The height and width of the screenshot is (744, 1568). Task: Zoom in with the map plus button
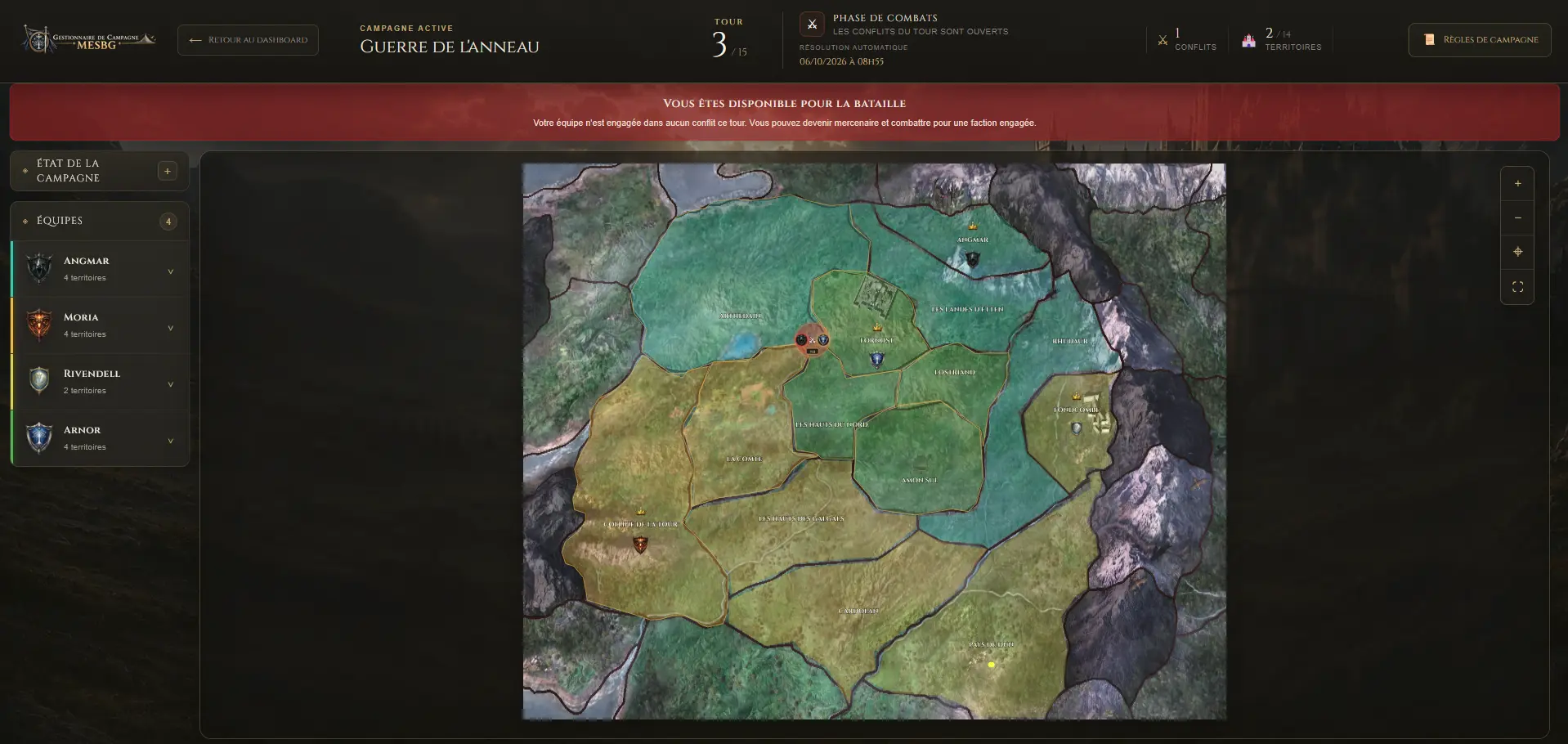tap(1517, 184)
